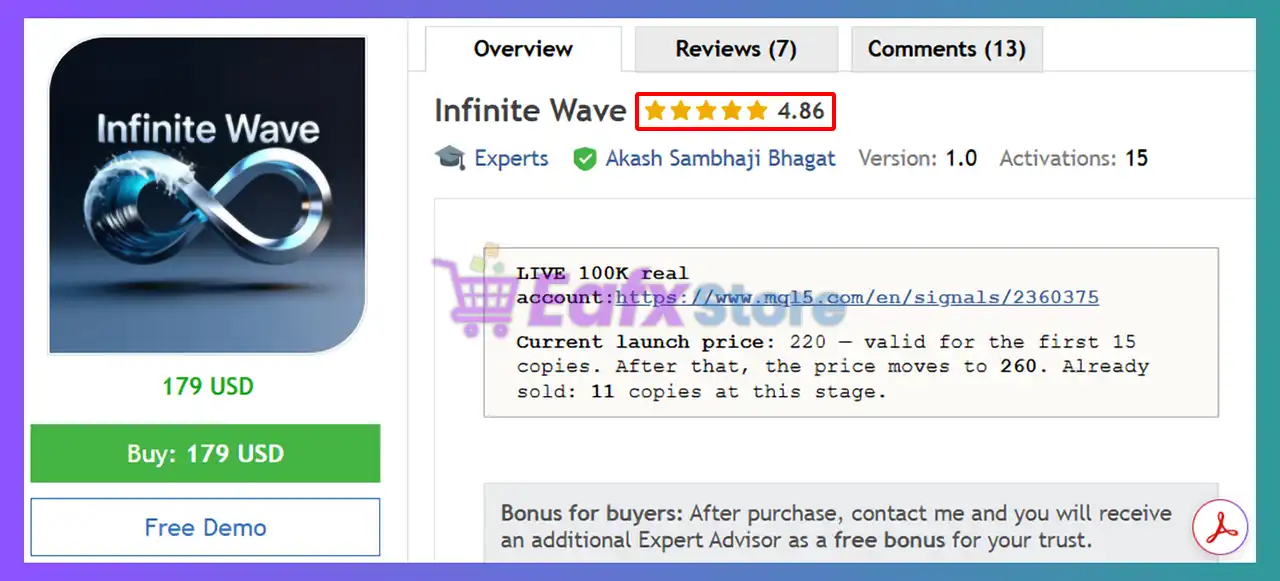Viewport: 1280px width, 581px height.
Task: Click the Infinite Wave product logo image
Action: pos(208,195)
